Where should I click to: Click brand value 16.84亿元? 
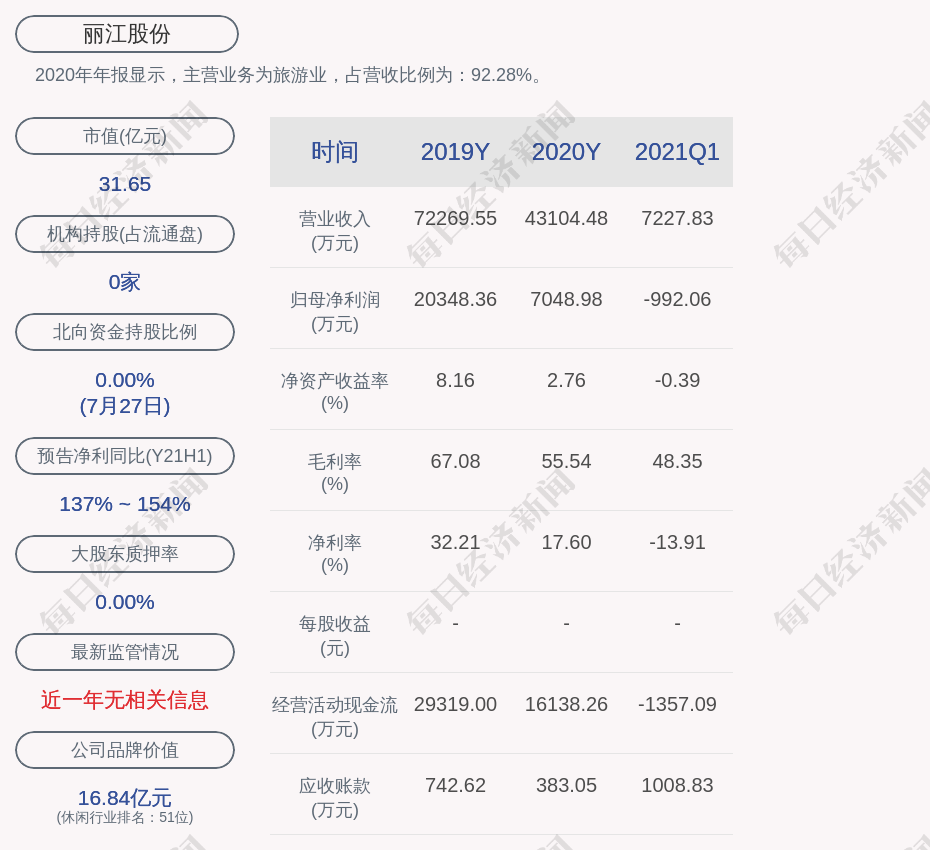coord(125,798)
